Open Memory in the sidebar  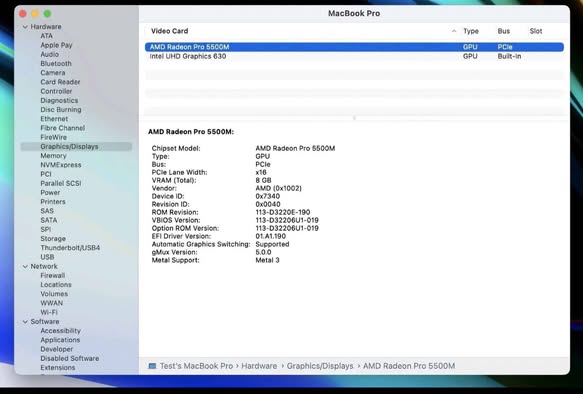53,156
